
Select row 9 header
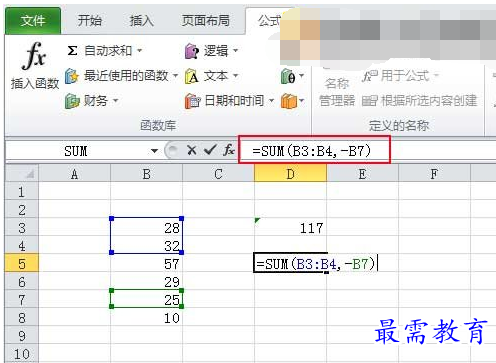(22, 336)
